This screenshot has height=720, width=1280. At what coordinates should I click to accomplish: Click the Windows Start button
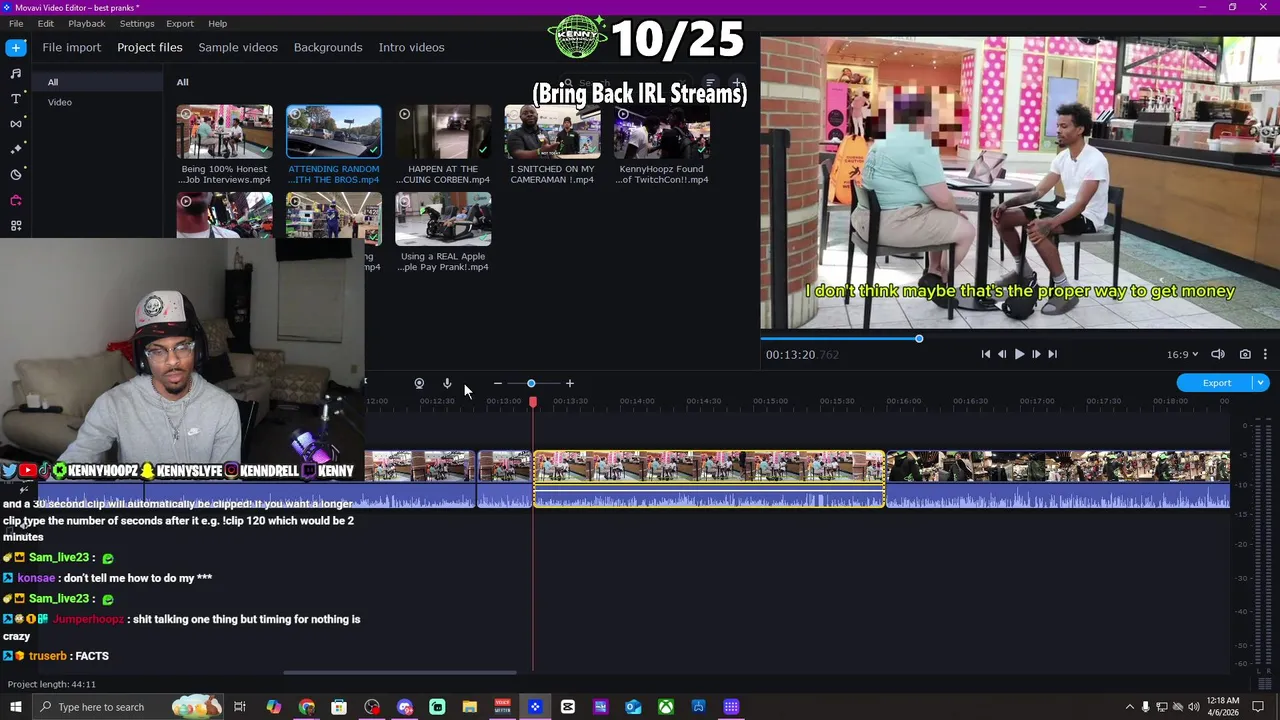pyautogui.click(x=15, y=707)
